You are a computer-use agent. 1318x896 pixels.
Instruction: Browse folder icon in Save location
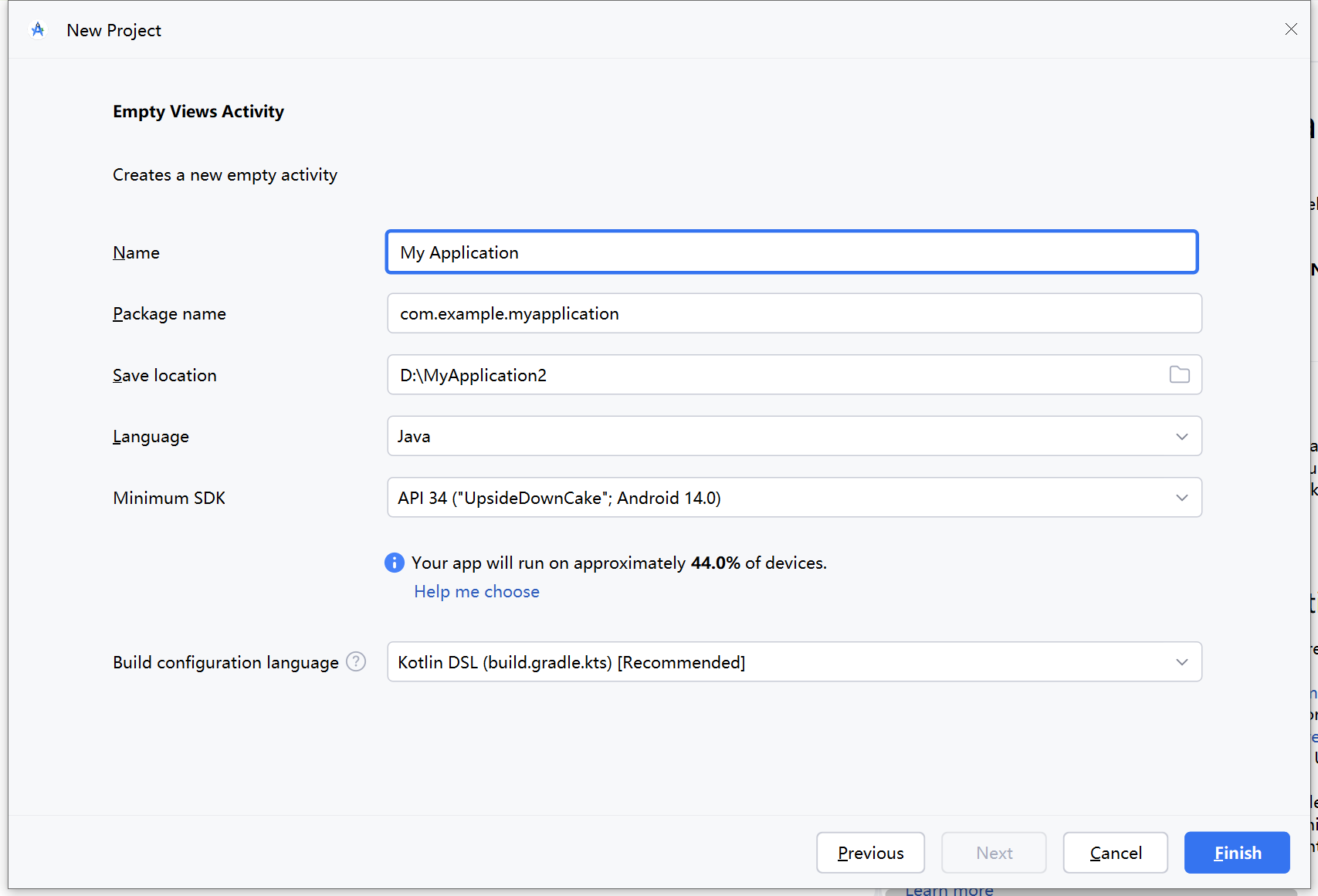(1179, 375)
